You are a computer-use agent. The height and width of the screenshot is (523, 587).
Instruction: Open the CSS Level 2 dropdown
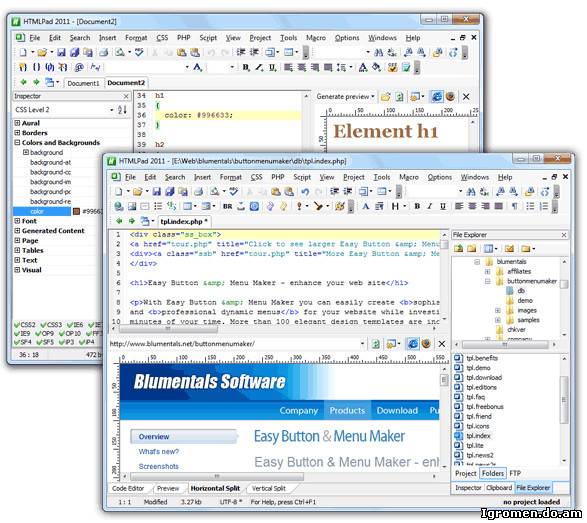pos(112,110)
